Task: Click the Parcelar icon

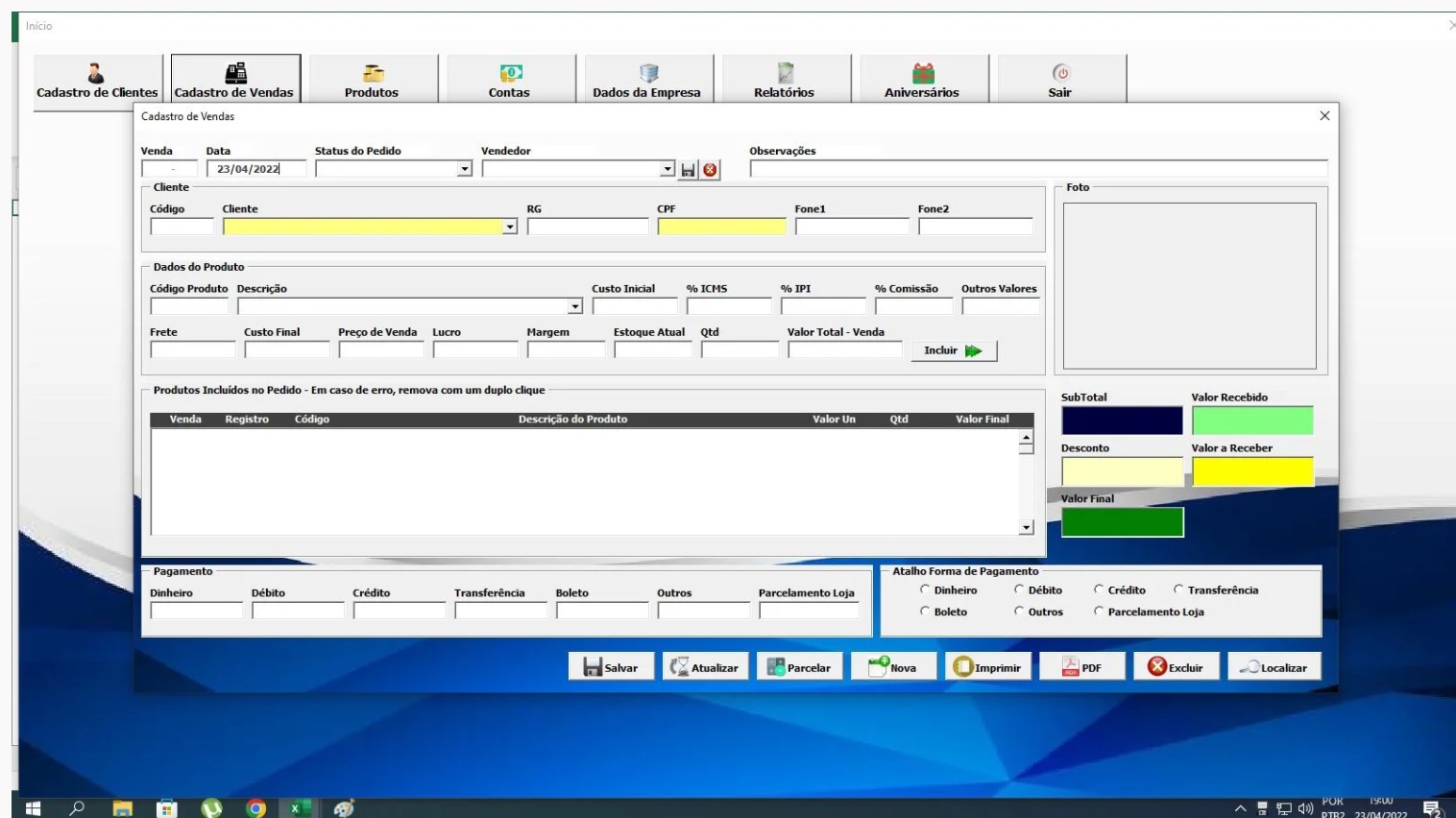Action: (x=775, y=667)
